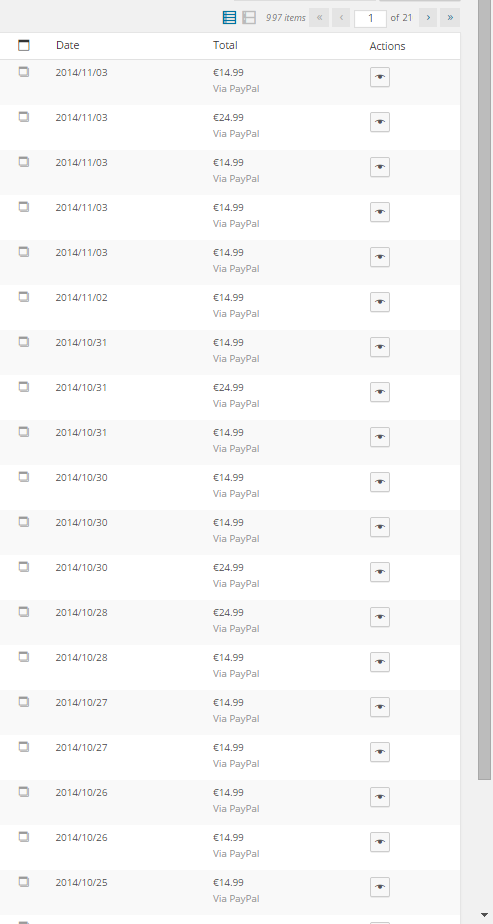View the €24.99 order dated 2014/10/28
Screen dimensions: 493x924
(x=380, y=618)
